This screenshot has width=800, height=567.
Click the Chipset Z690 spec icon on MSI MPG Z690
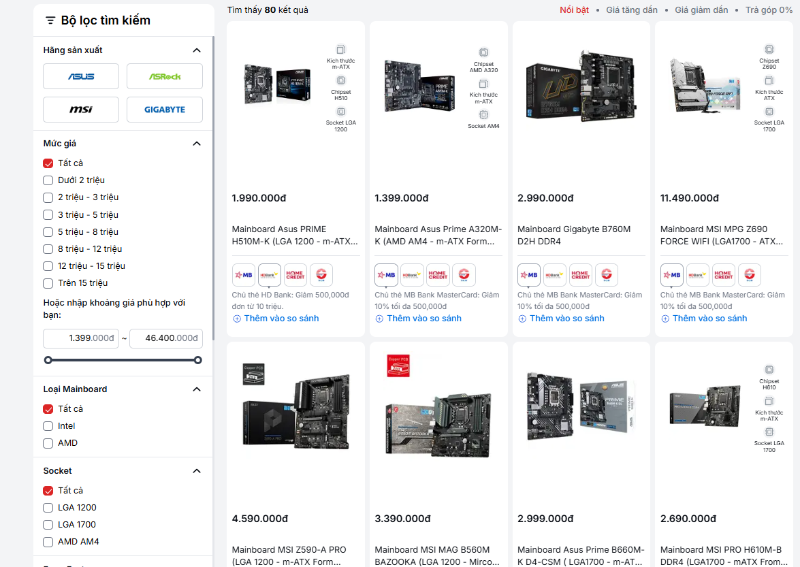[769, 50]
